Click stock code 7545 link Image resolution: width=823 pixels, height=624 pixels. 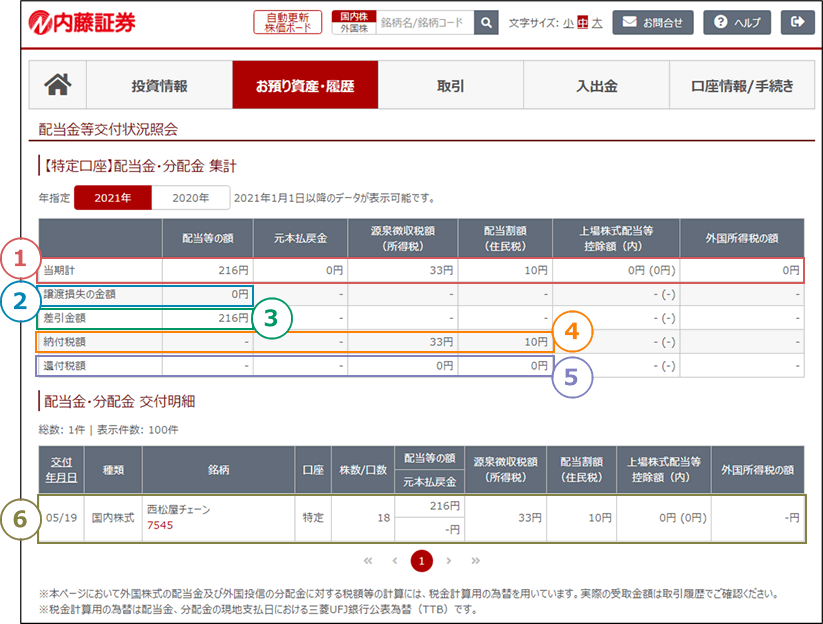[x=160, y=525]
